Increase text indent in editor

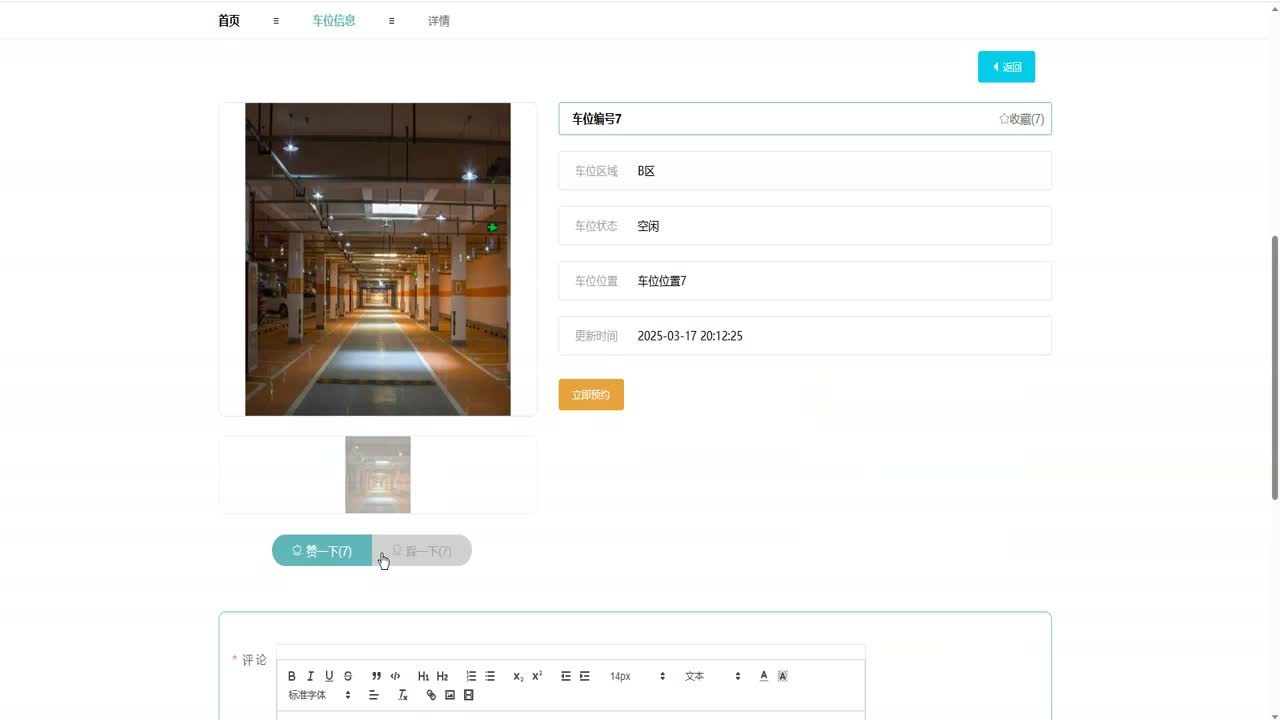pyautogui.click(x=585, y=676)
